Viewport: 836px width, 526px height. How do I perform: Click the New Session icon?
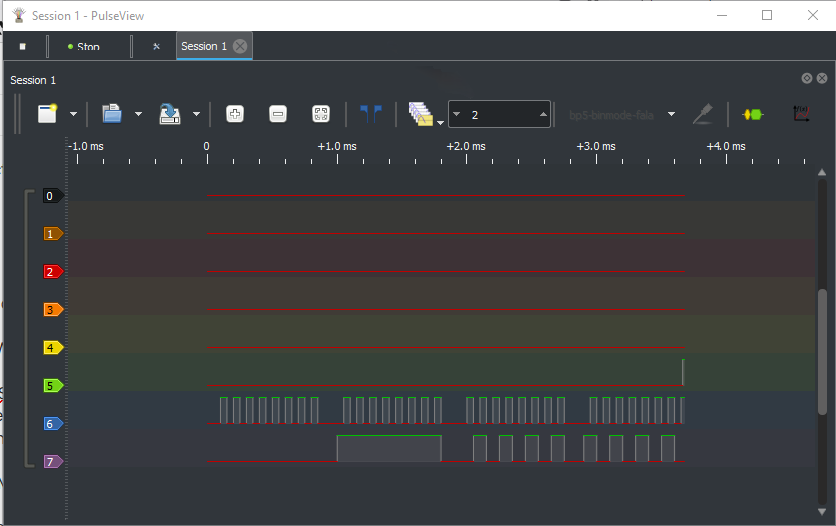pyautogui.click(x=48, y=114)
